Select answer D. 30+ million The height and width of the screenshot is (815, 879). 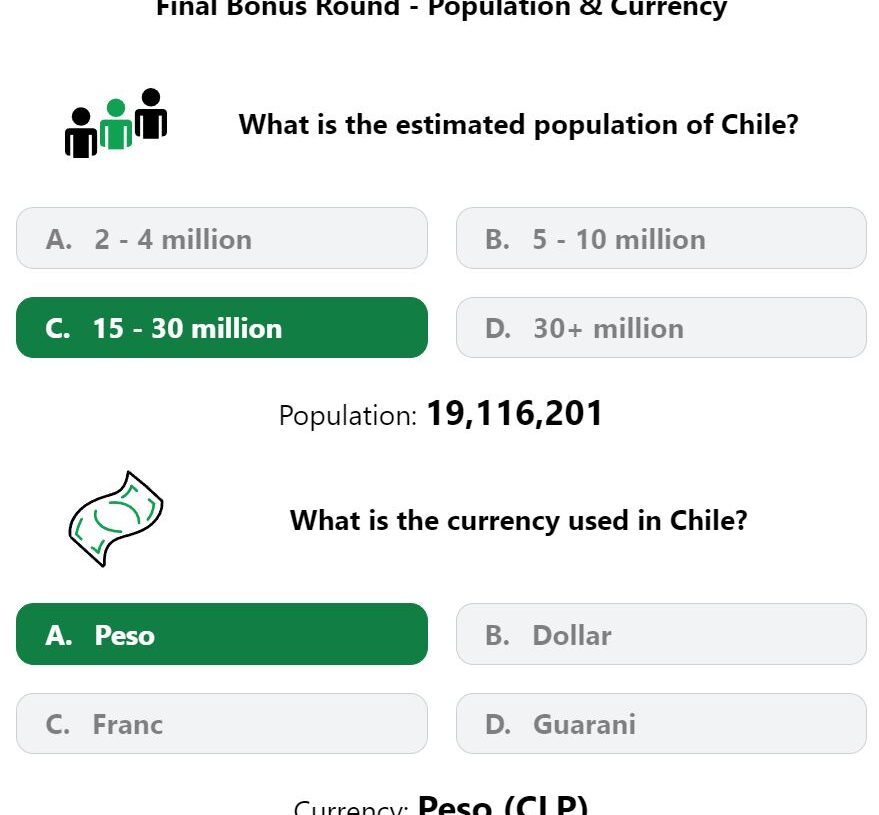coord(661,328)
